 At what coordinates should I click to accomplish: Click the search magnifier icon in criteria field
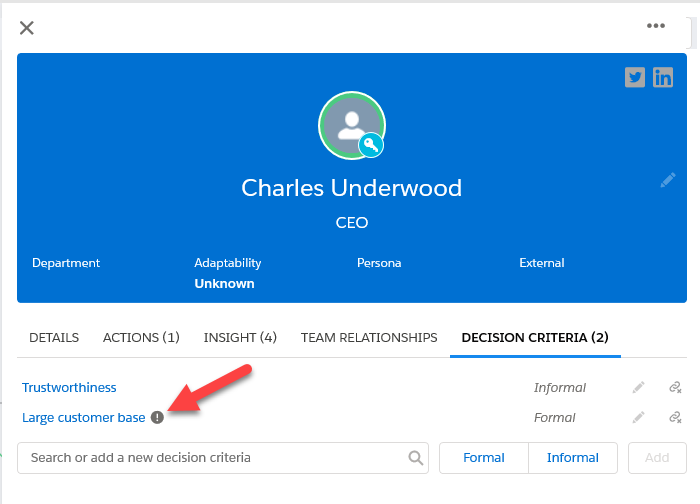415,458
